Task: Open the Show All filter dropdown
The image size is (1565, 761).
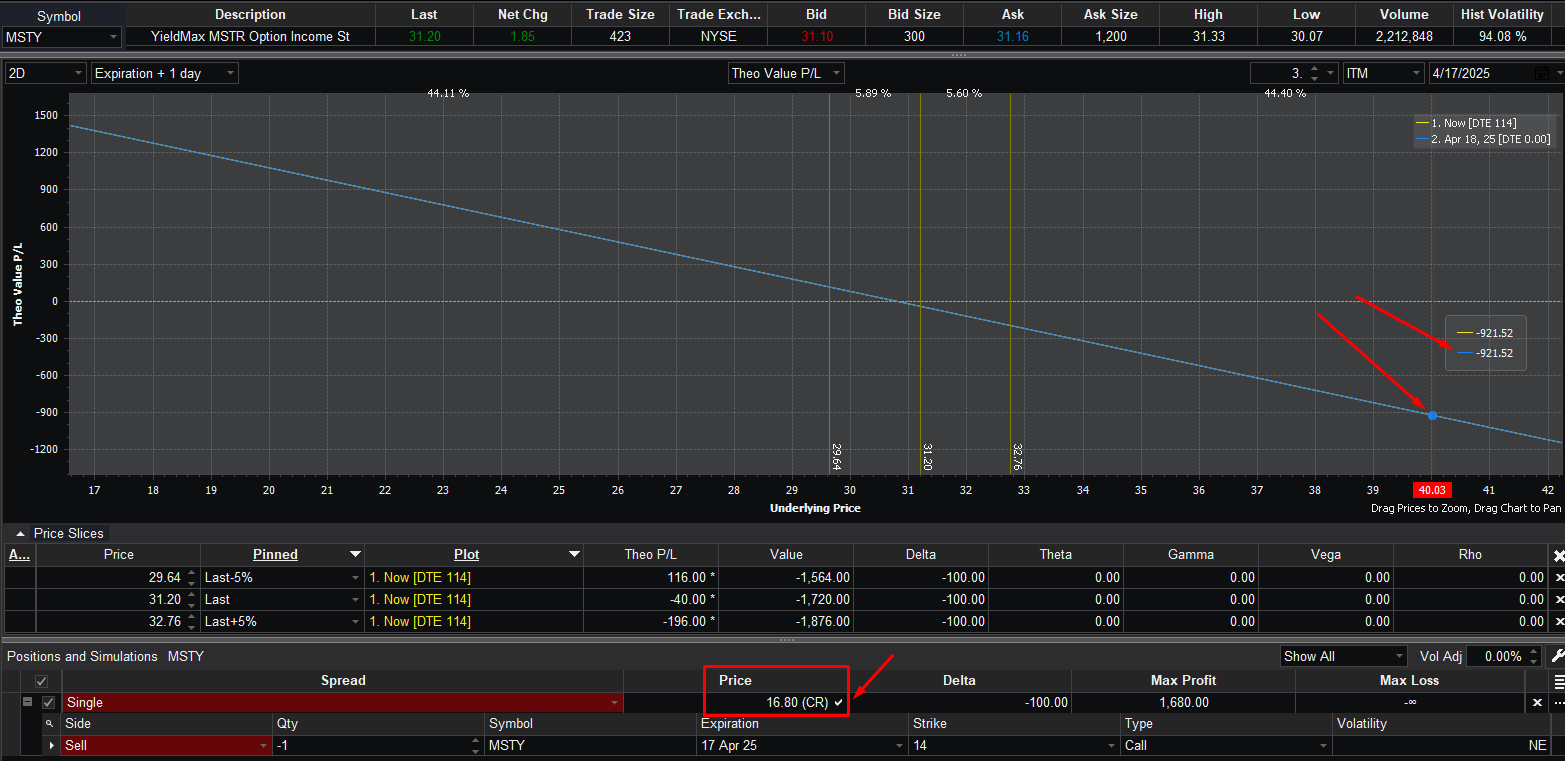Action: [1399, 657]
